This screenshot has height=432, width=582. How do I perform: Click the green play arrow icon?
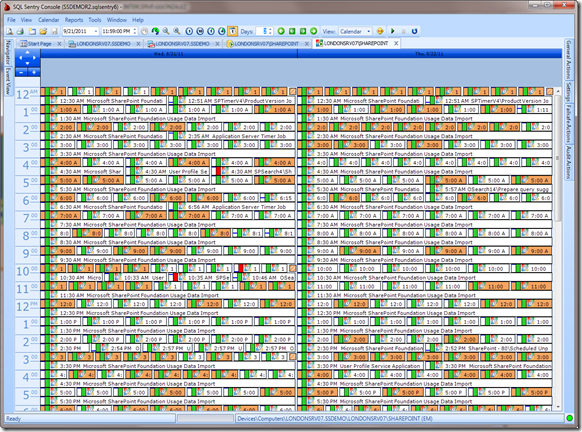[x=393, y=31]
